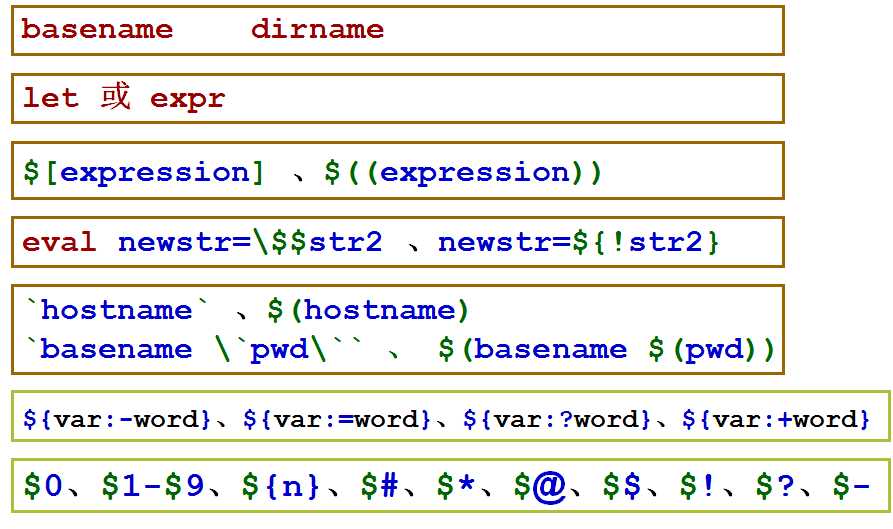Select the text ${var:-word}

pos(117,419)
